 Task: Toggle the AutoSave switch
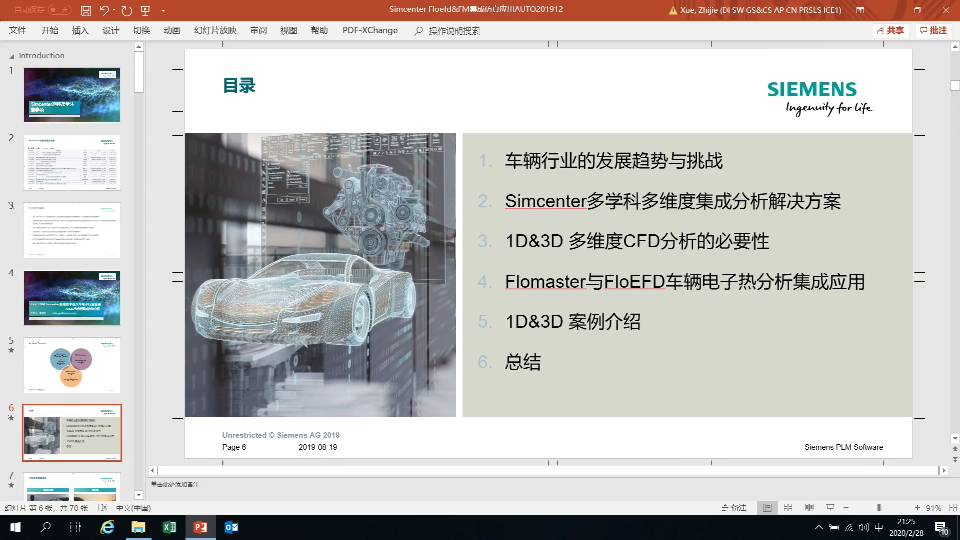tap(60, 11)
